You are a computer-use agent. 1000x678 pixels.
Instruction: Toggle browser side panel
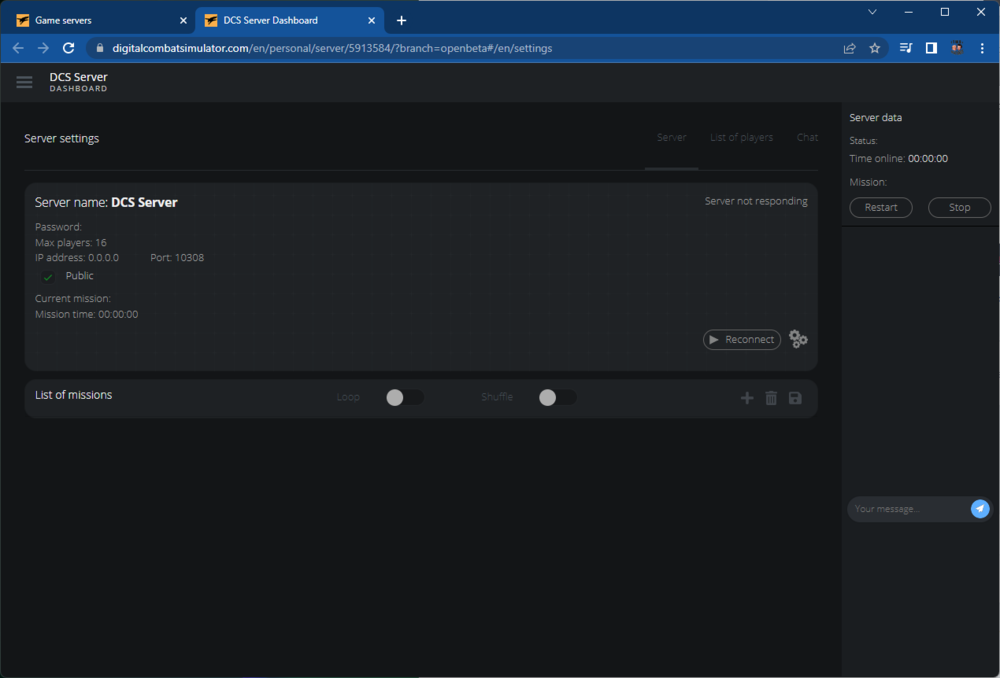(x=931, y=48)
